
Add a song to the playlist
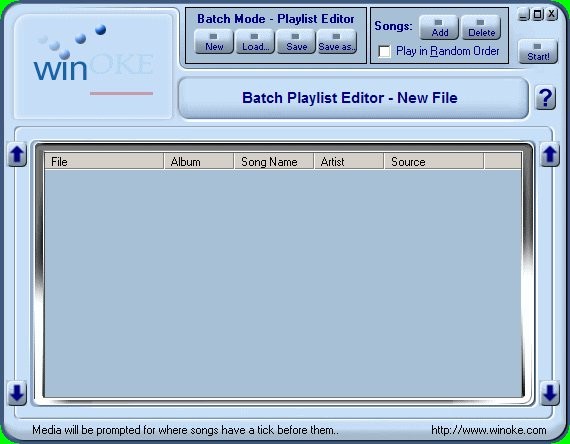coord(439,28)
